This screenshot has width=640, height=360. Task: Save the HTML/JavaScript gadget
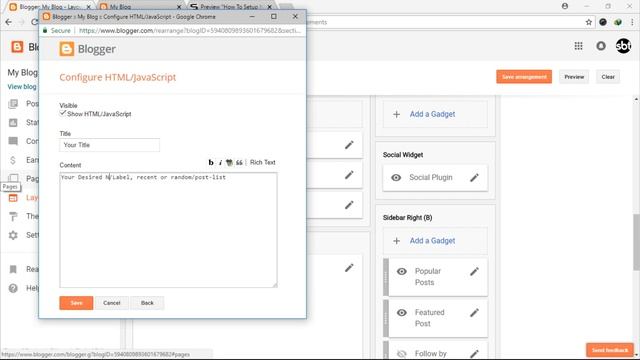[x=76, y=303]
